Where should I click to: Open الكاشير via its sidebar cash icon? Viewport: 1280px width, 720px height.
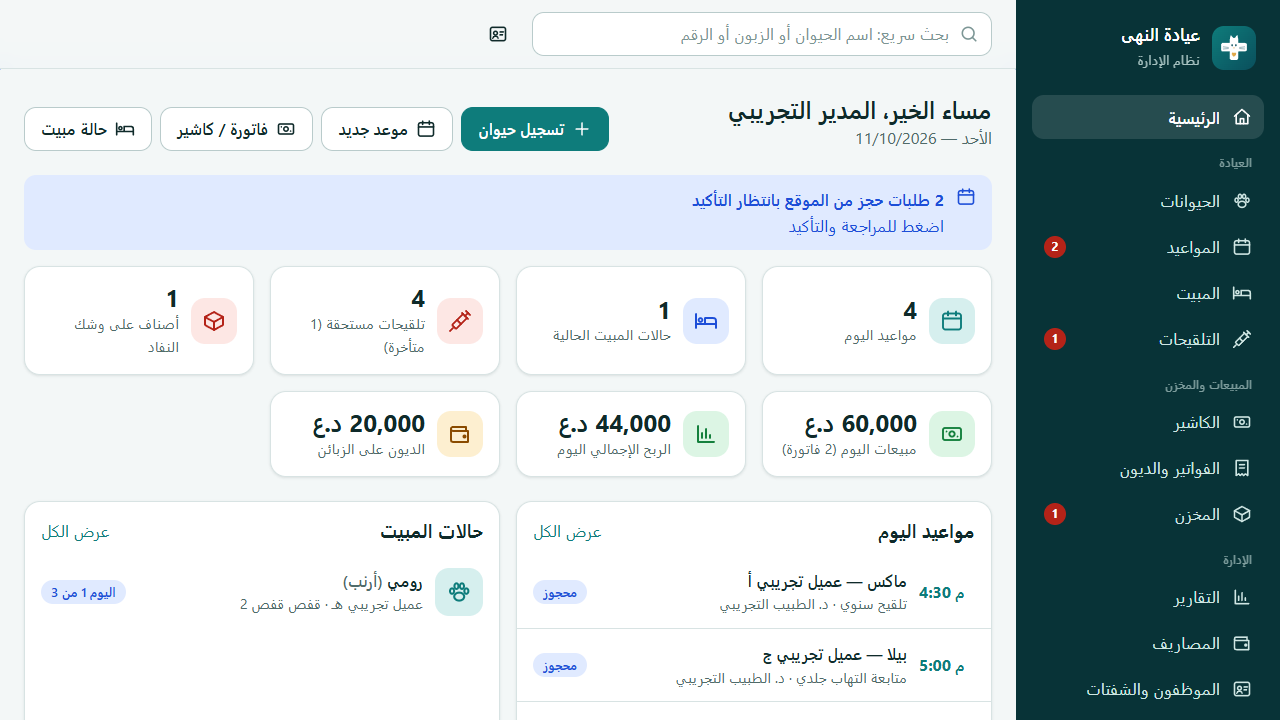(1242, 422)
